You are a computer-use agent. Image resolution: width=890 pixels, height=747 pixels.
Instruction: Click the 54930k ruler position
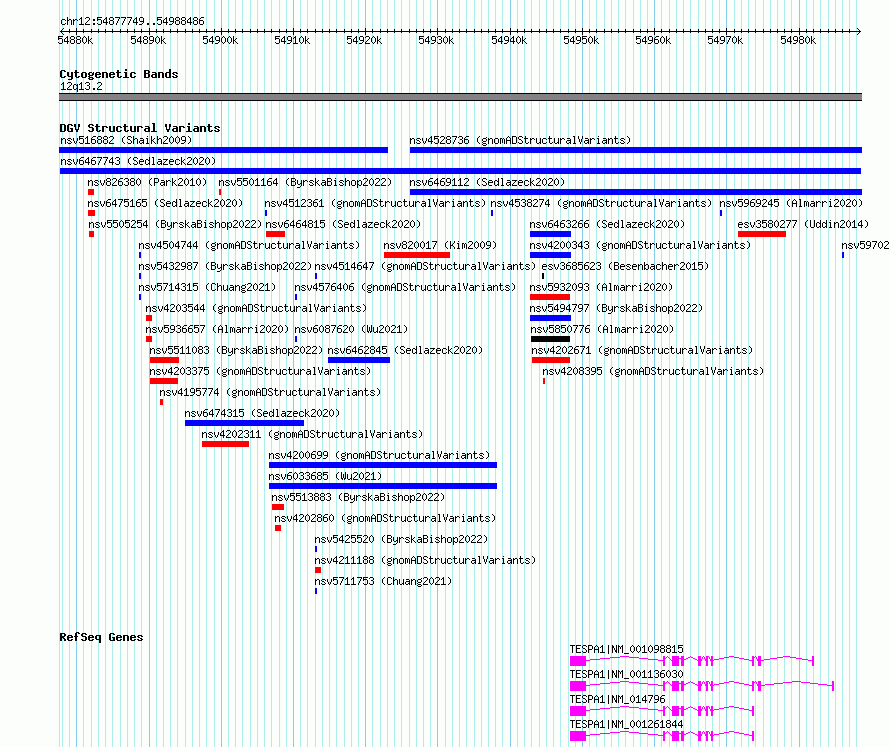(436, 40)
